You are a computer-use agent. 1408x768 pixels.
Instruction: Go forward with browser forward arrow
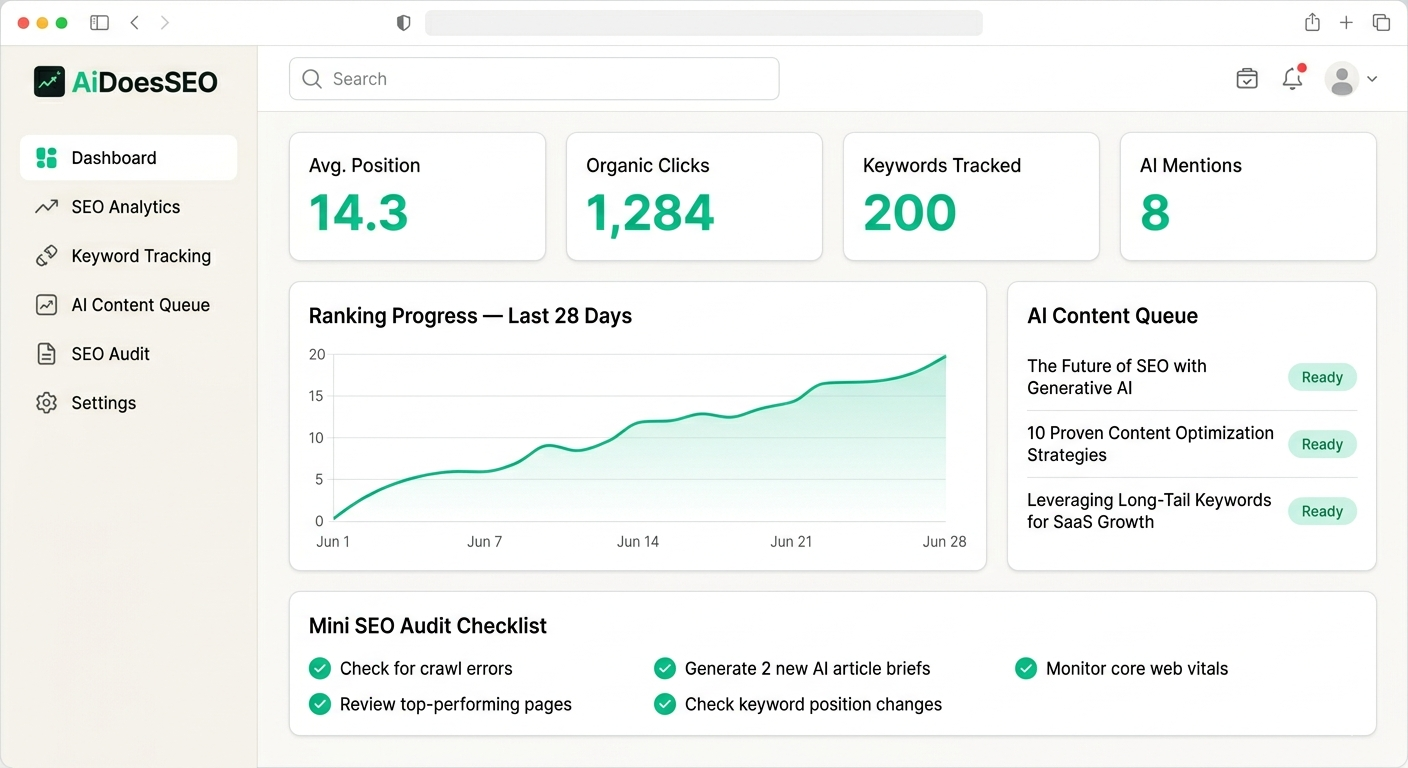coord(165,22)
